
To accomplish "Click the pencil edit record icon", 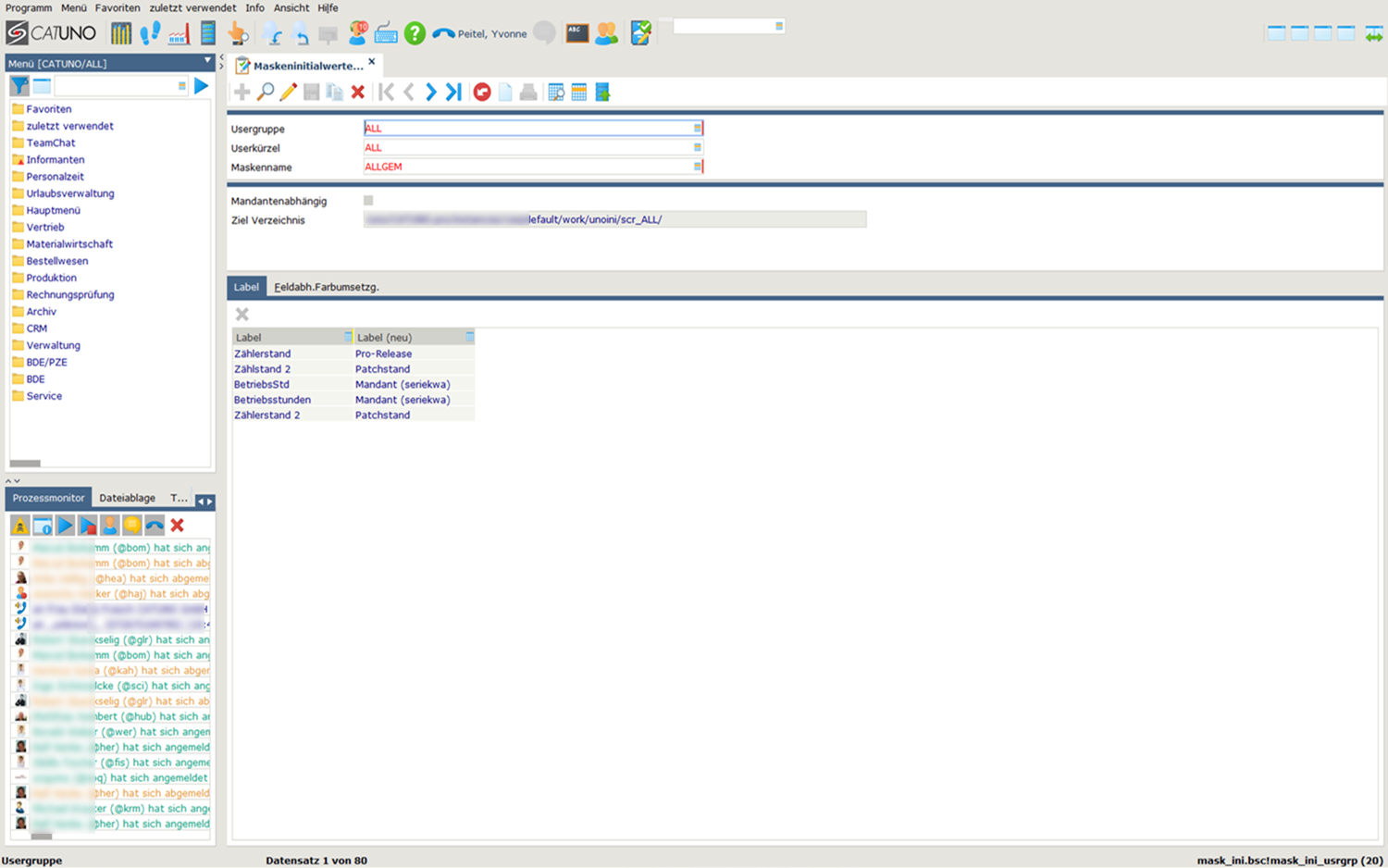I will tap(289, 92).
